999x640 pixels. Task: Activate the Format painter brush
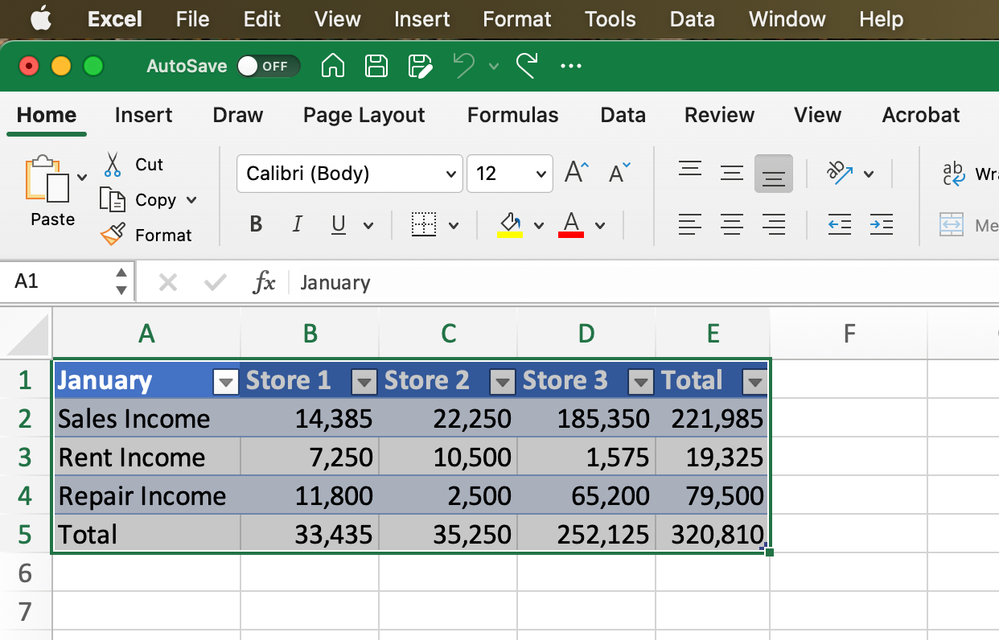click(113, 234)
